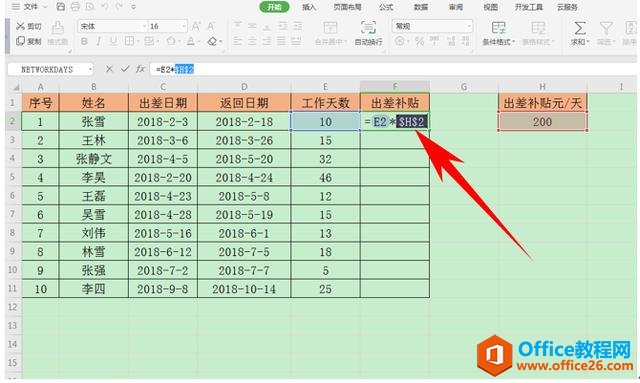Select the 格式刷 Format Painter brush
The height and width of the screenshot is (383, 640).
(58, 33)
